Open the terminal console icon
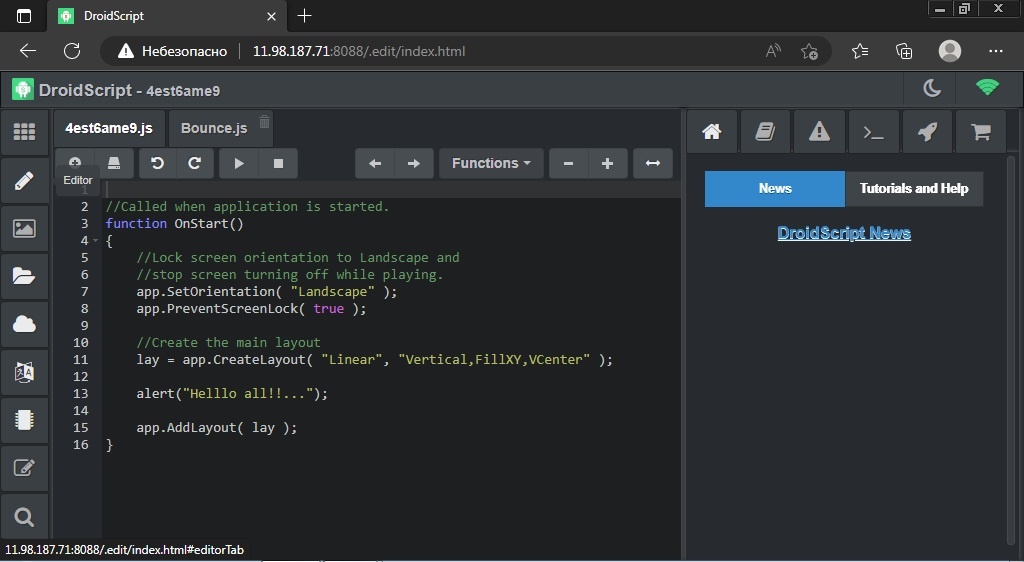The width and height of the screenshot is (1024, 562). point(873,132)
